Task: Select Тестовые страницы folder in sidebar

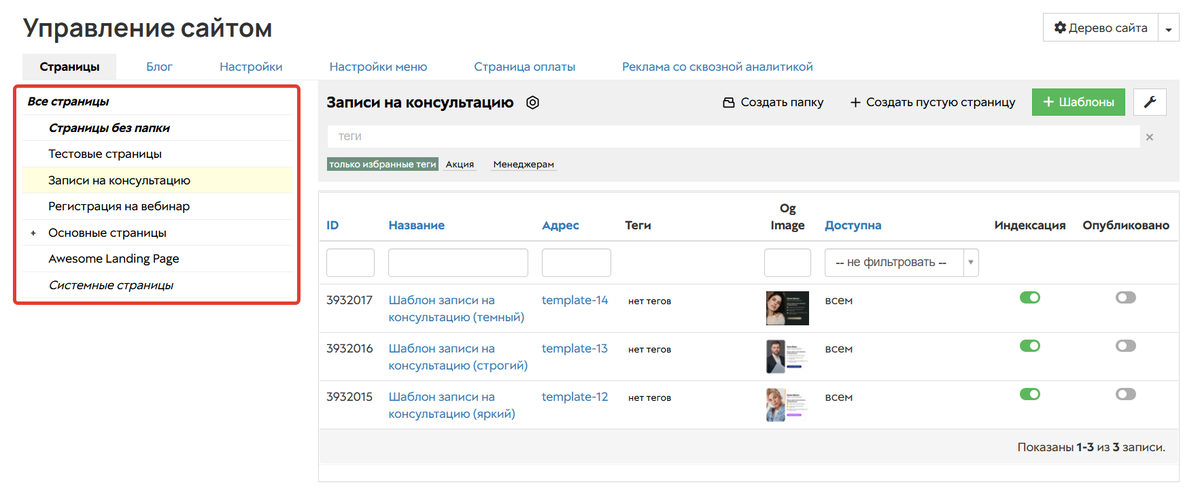Action: (105, 154)
